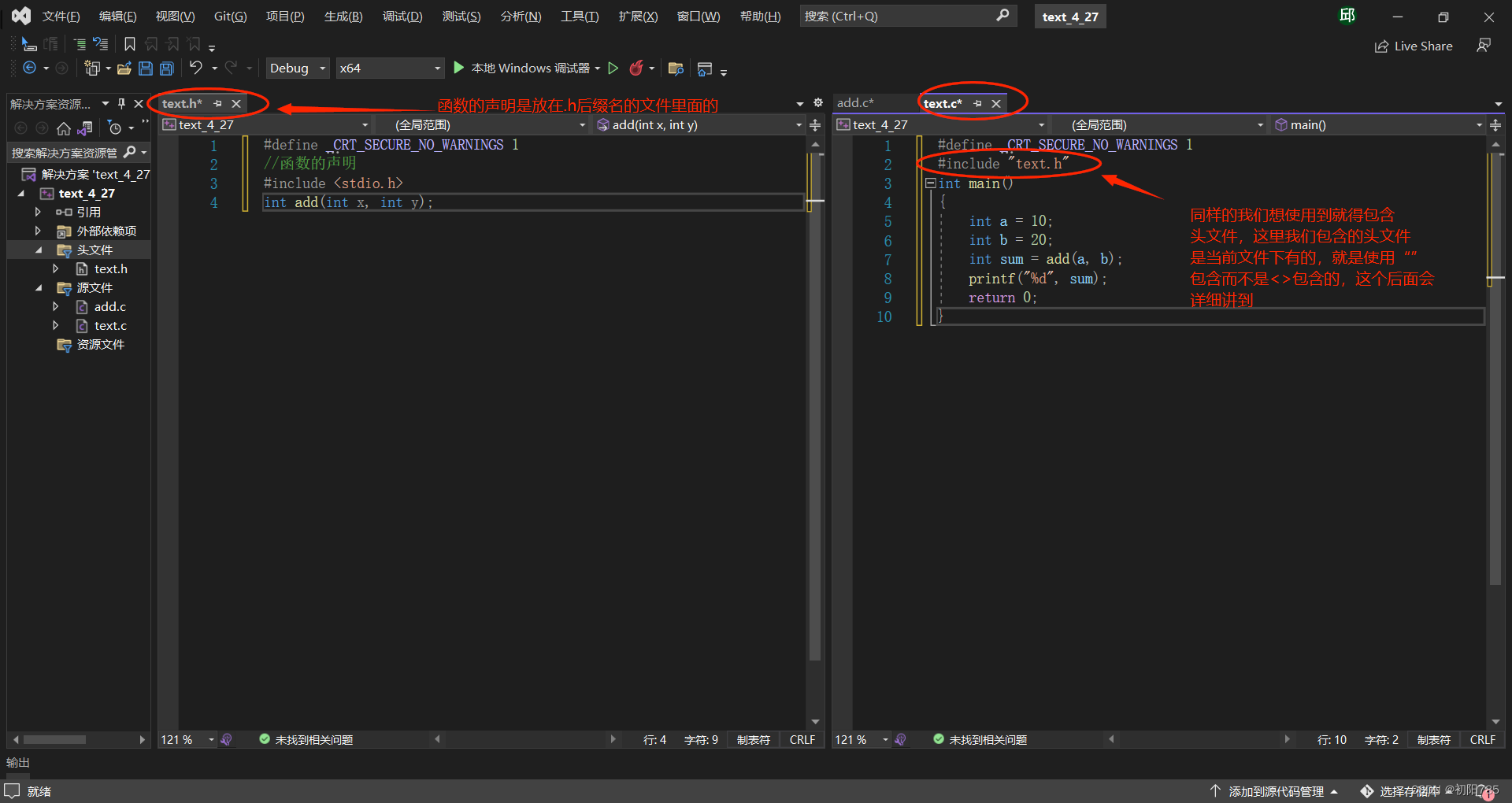Open the 工具(T) menu
Image resolution: width=1512 pixels, height=803 pixels.
[580, 16]
